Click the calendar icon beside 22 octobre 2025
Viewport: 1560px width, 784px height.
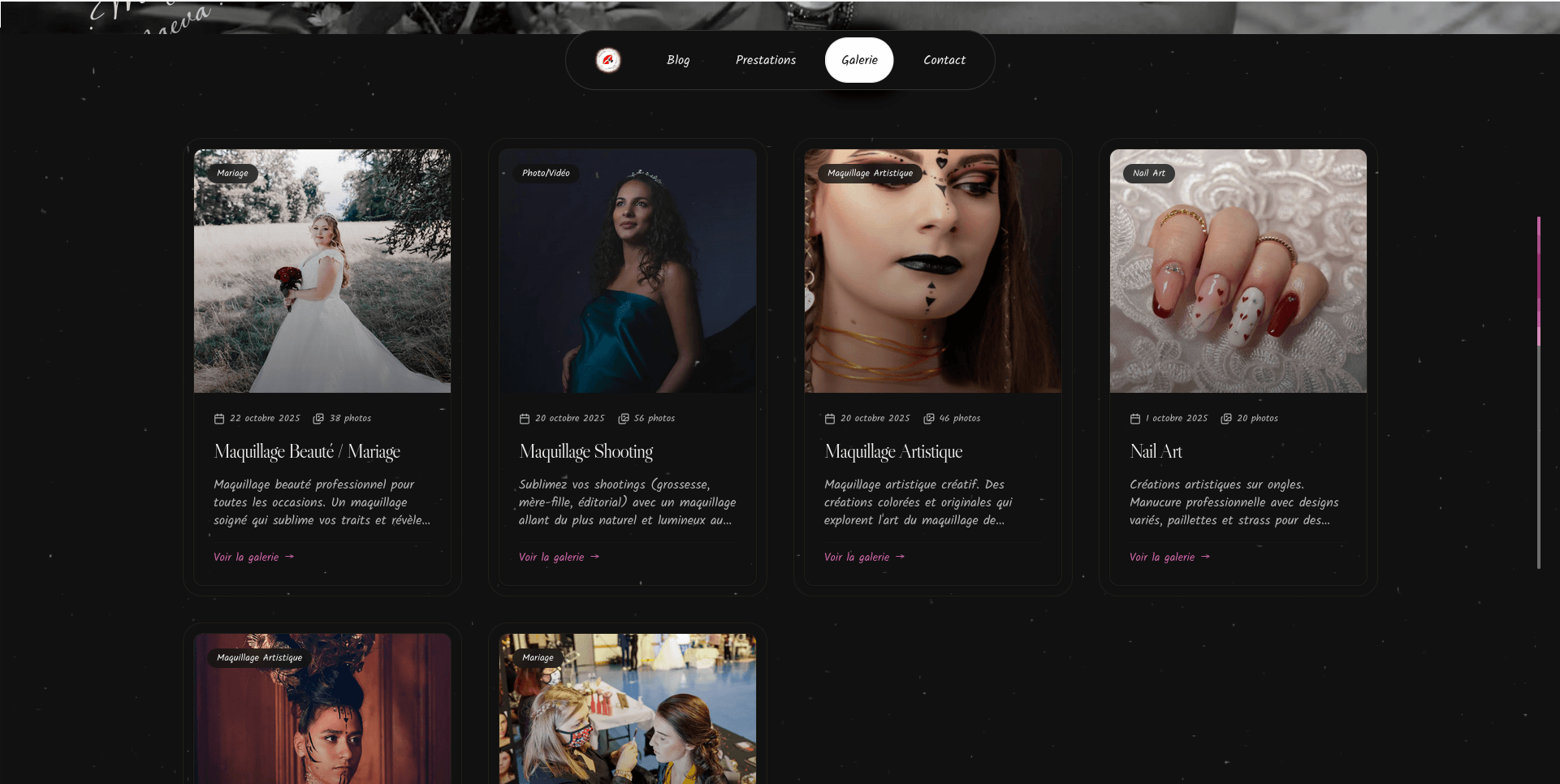(x=219, y=419)
